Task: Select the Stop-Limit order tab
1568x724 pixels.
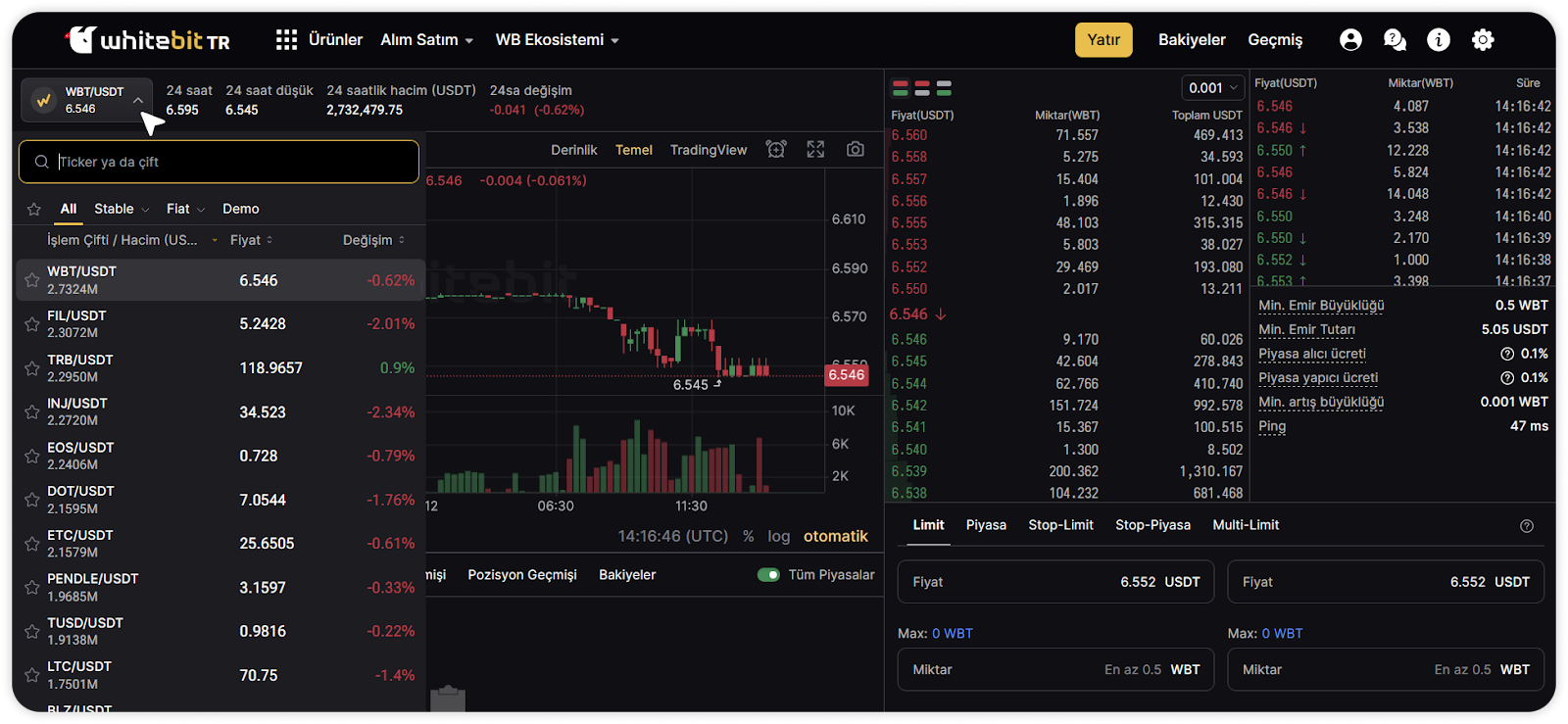Action: [1060, 525]
